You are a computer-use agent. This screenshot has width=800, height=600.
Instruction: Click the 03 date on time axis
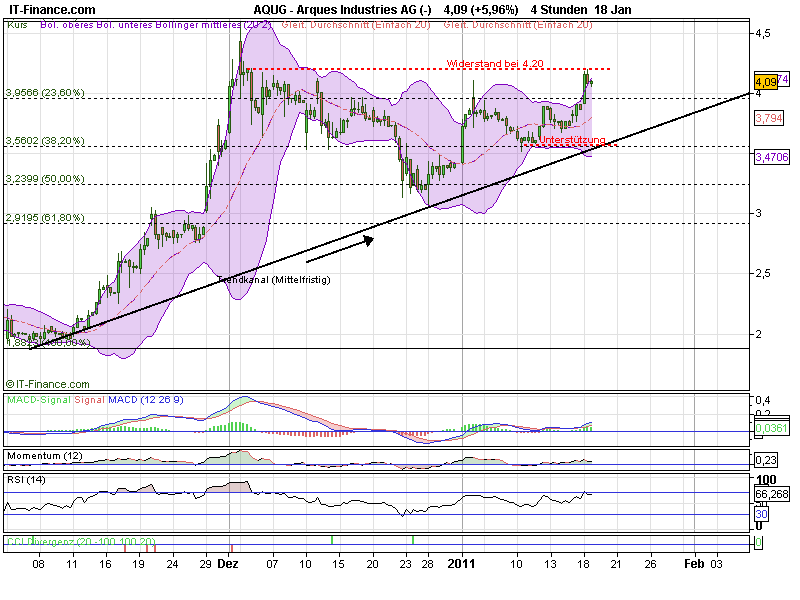click(716, 564)
